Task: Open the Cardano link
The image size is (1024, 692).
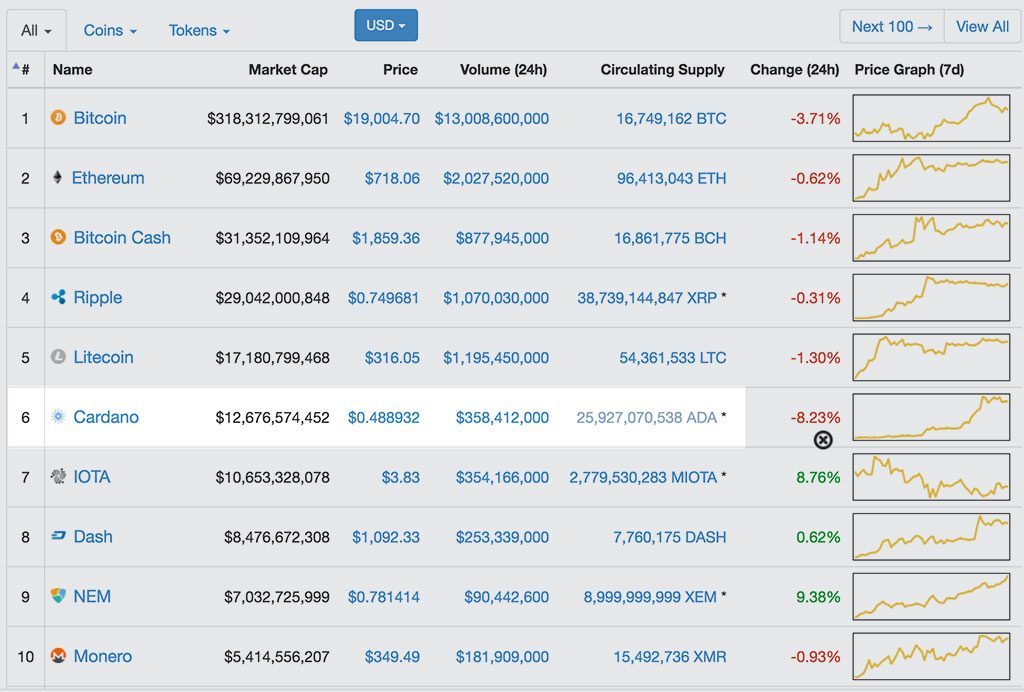Action: [106, 417]
